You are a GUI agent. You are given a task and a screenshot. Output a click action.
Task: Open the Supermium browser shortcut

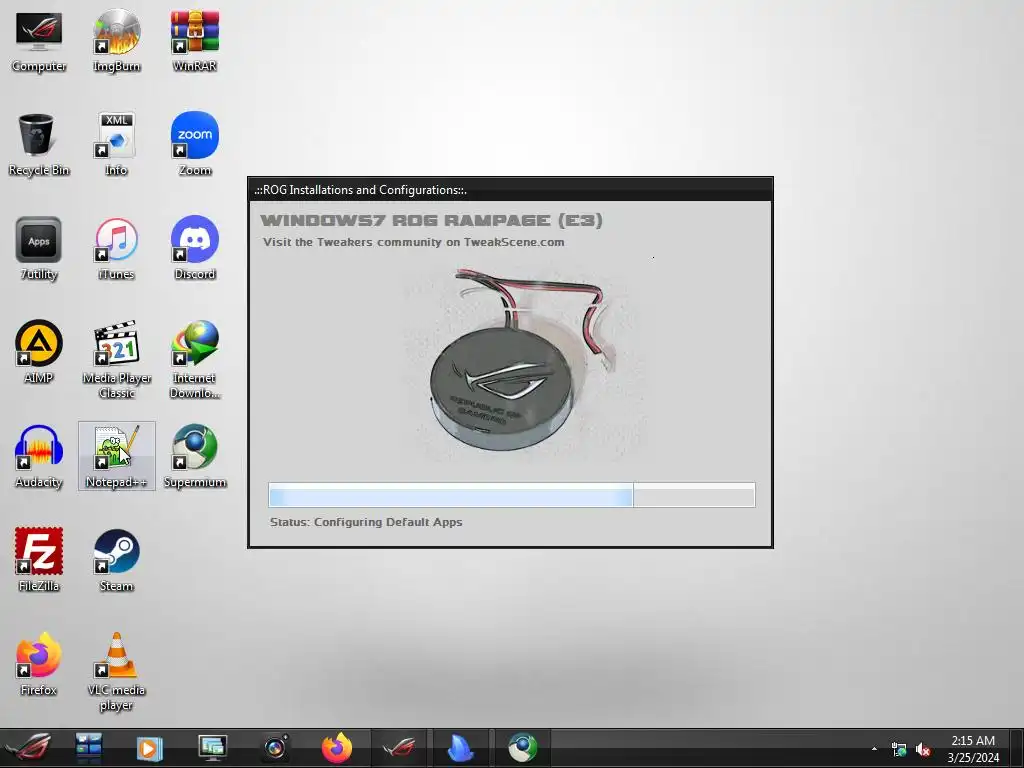[x=195, y=457]
